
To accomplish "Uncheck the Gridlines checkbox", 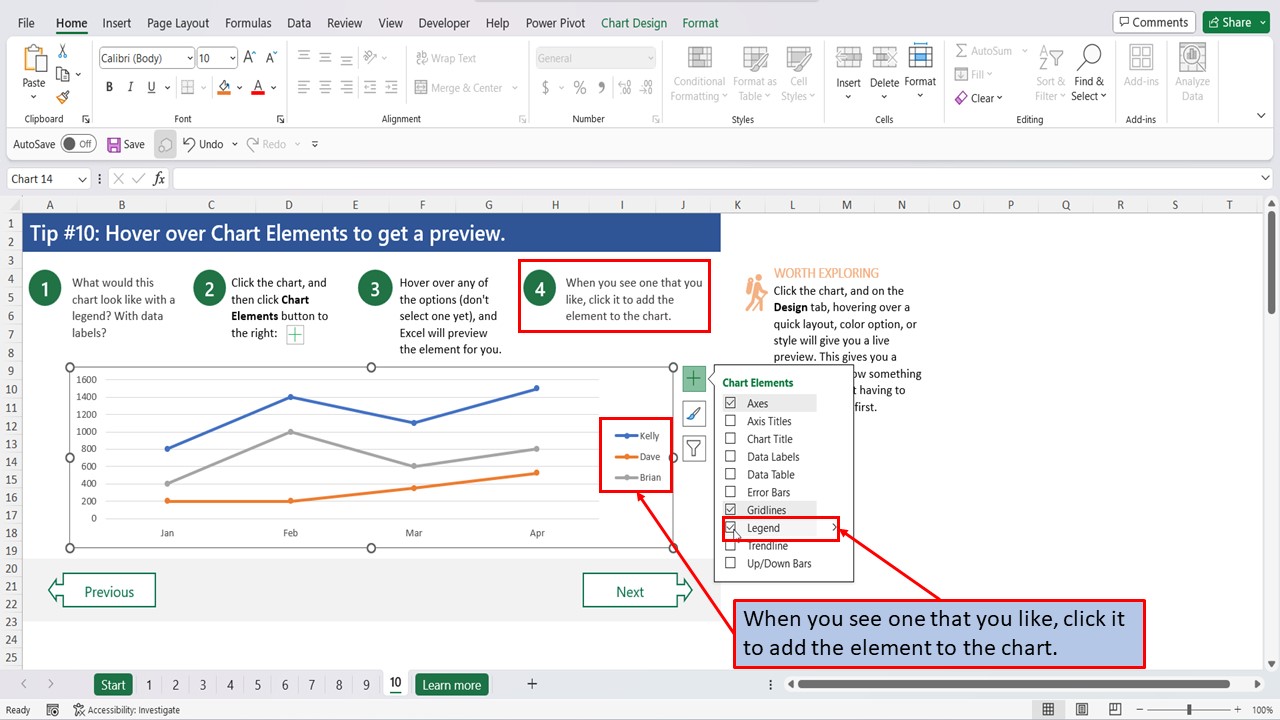I will (x=730, y=510).
